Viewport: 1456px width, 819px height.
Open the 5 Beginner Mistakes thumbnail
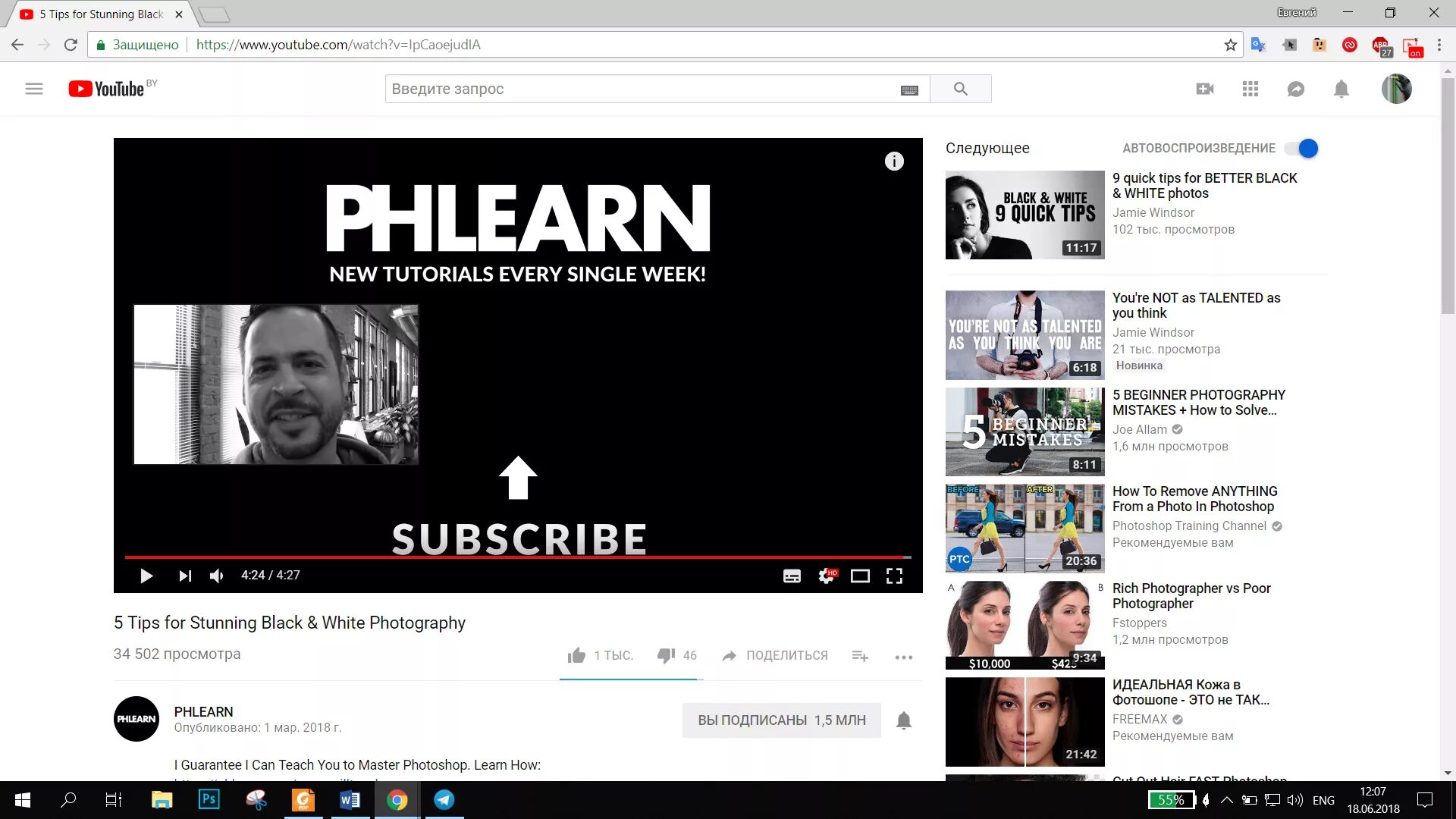click(x=1025, y=432)
